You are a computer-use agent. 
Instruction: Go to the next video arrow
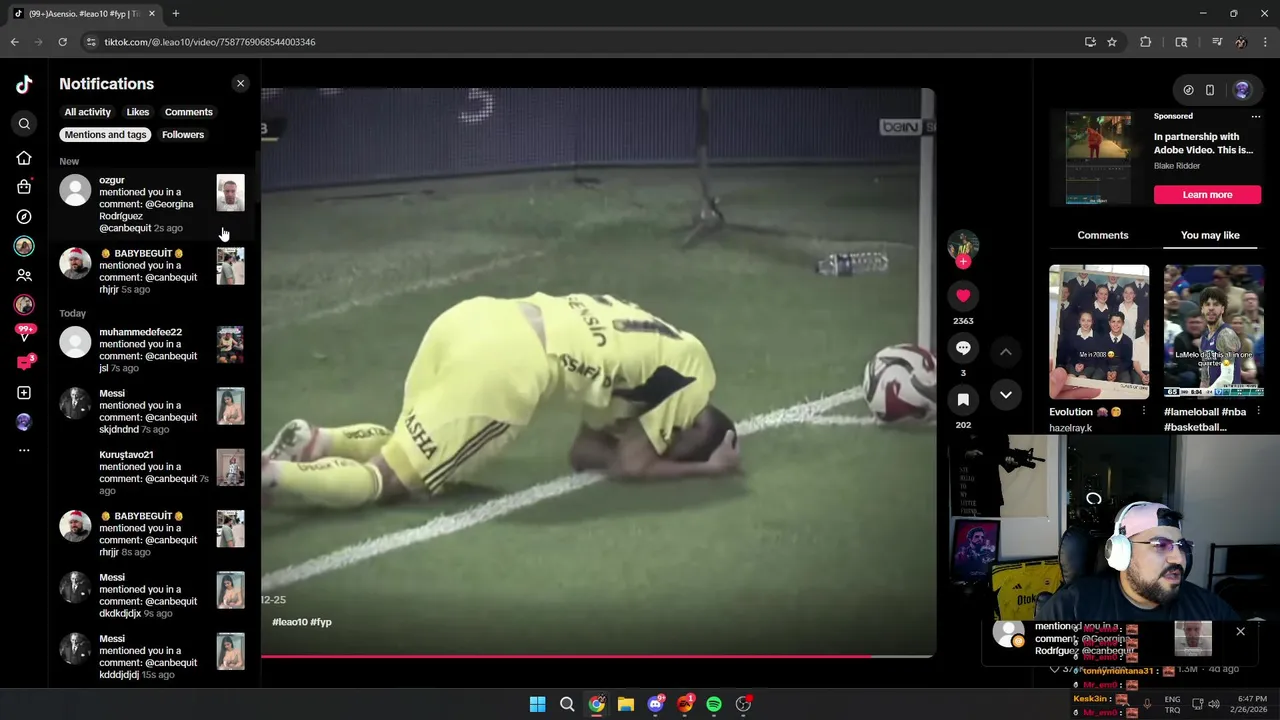pos(1006,395)
